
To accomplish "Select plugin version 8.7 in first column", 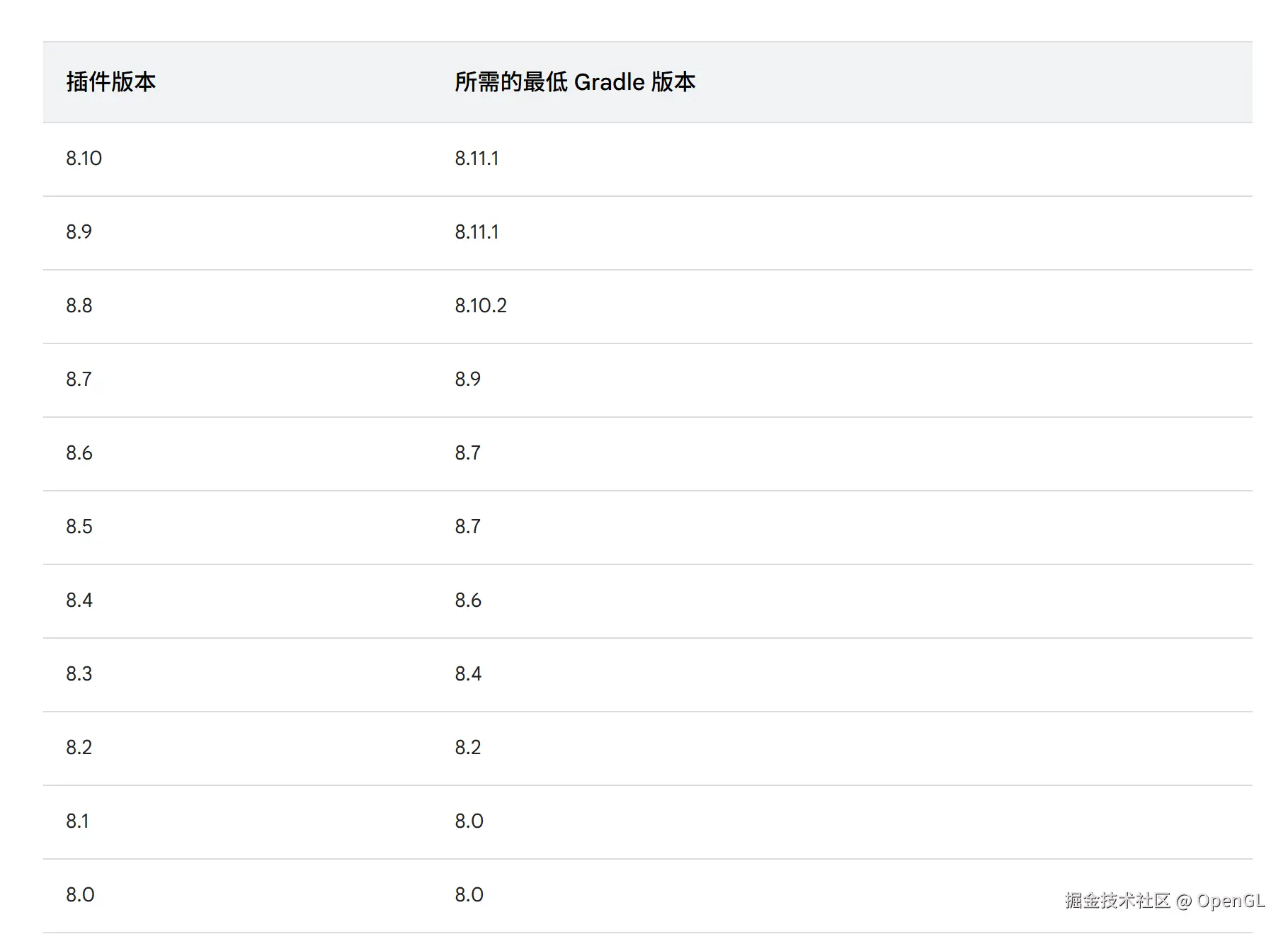I will click(79, 380).
